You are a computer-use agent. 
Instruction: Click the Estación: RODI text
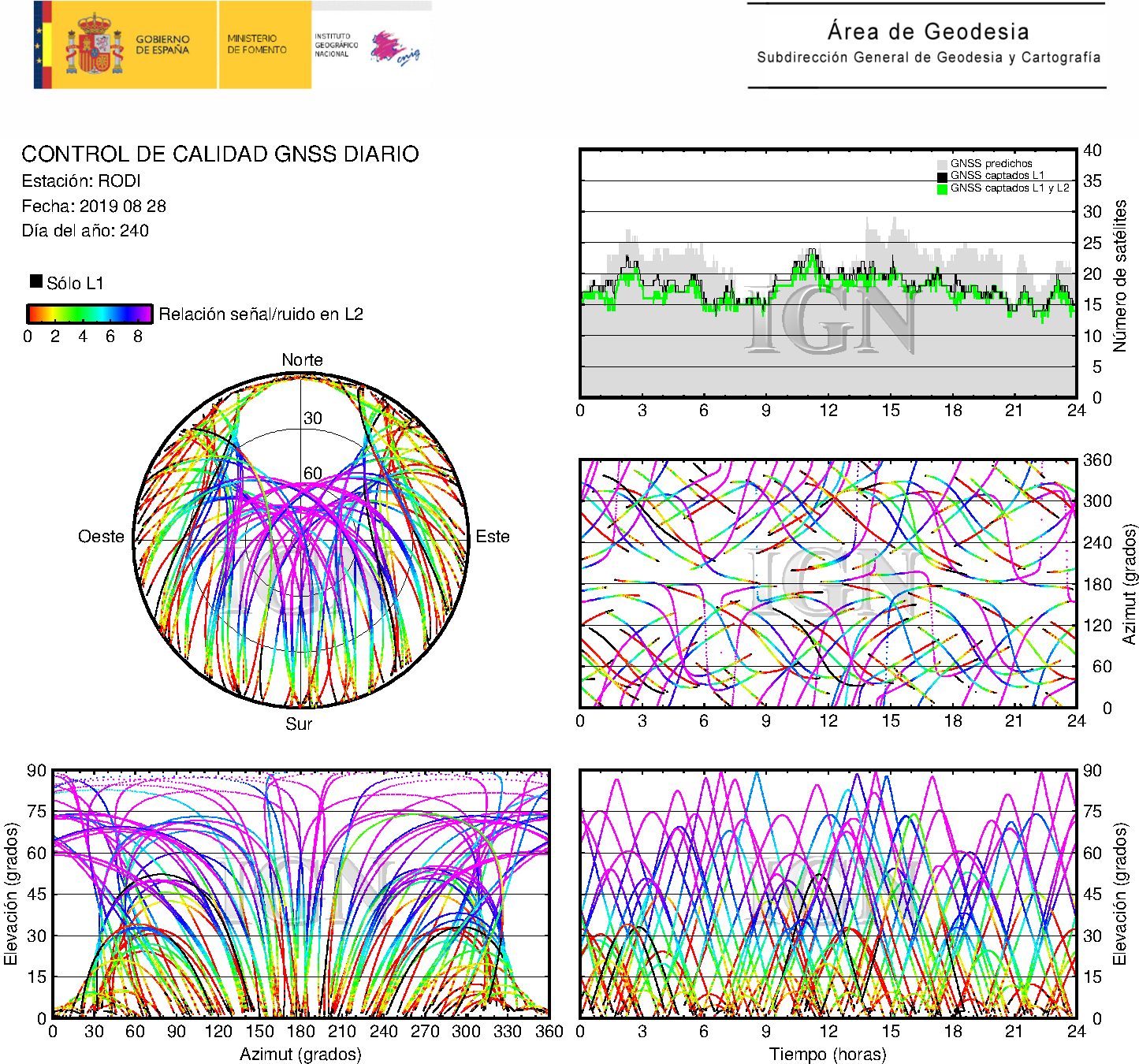[81, 181]
